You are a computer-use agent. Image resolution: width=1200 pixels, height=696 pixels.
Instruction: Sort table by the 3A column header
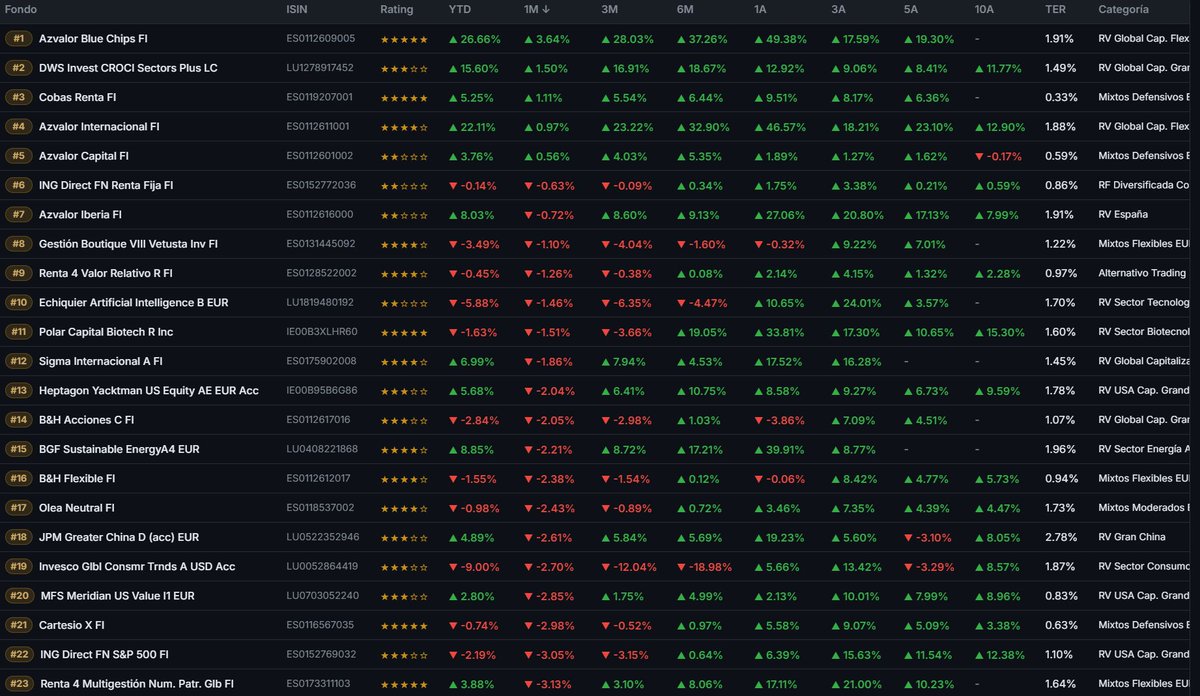coord(839,9)
